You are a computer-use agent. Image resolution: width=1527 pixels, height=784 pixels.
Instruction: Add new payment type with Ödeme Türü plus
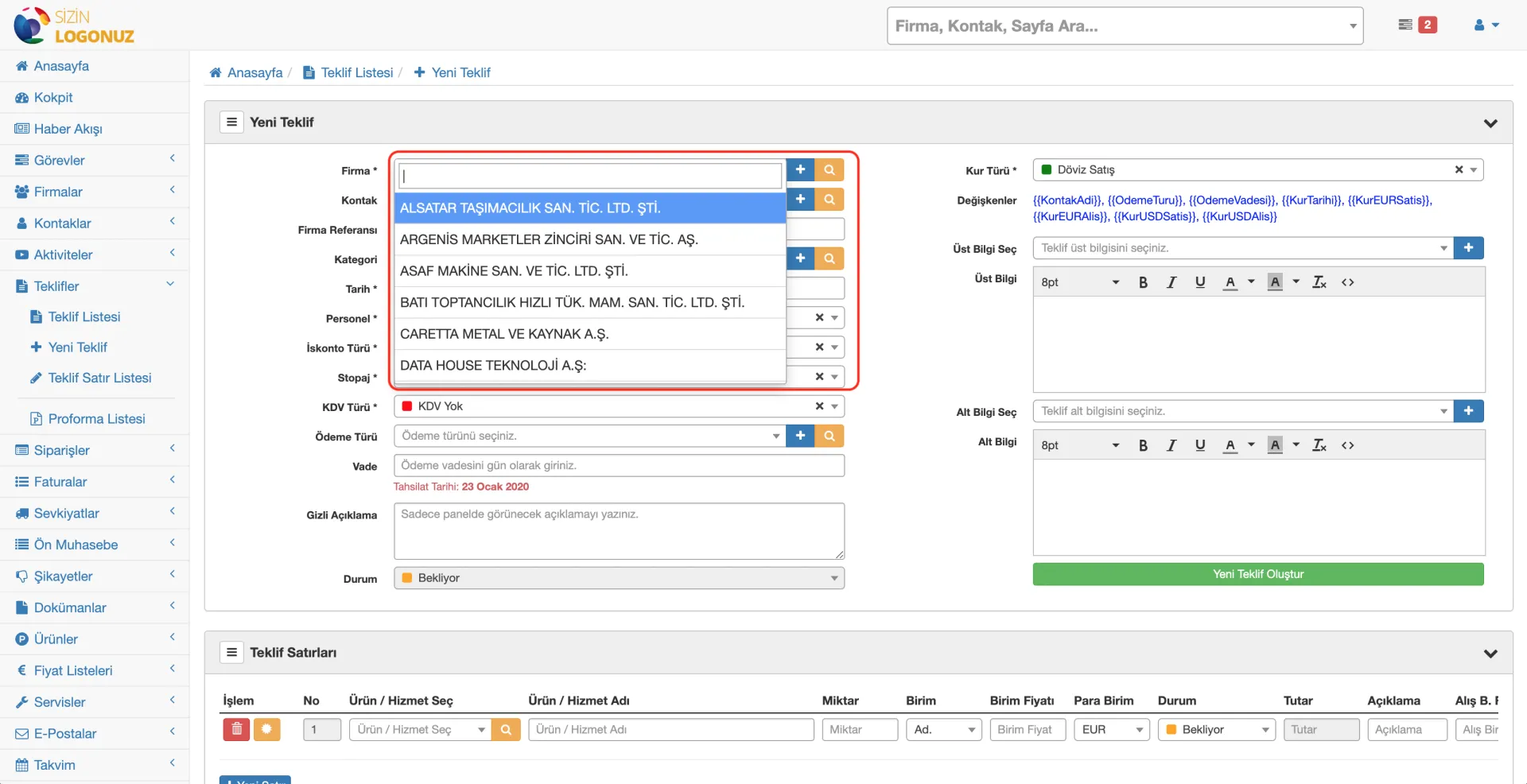(x=800, y=436)
